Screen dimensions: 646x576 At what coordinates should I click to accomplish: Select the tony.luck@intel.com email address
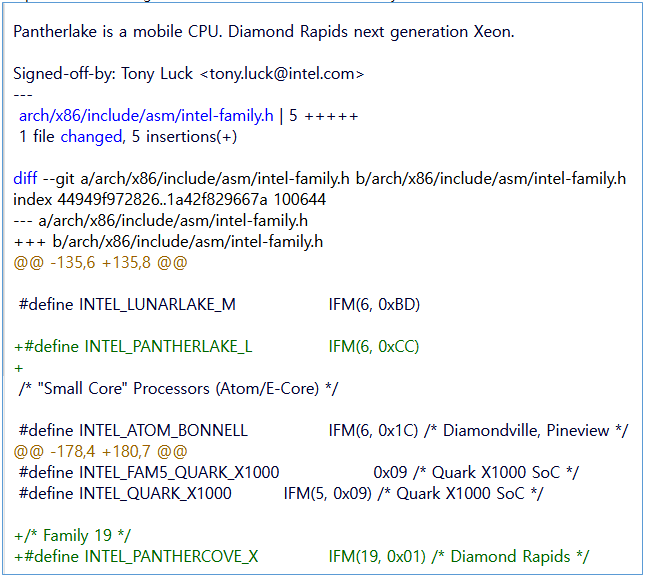point(282,74)
